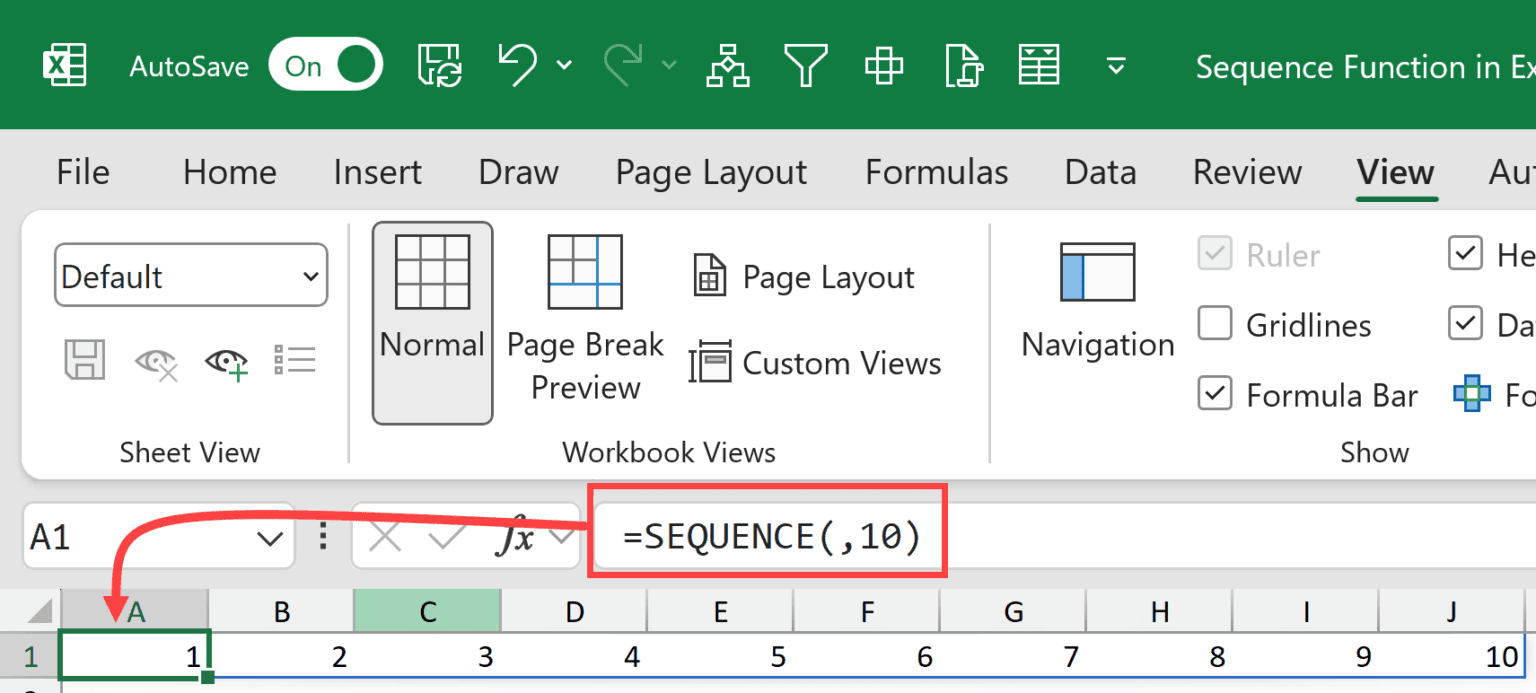This screenshot has width=1536, height=693.
Task: Click the Page Break Preview icon
Action: [584, 271]
